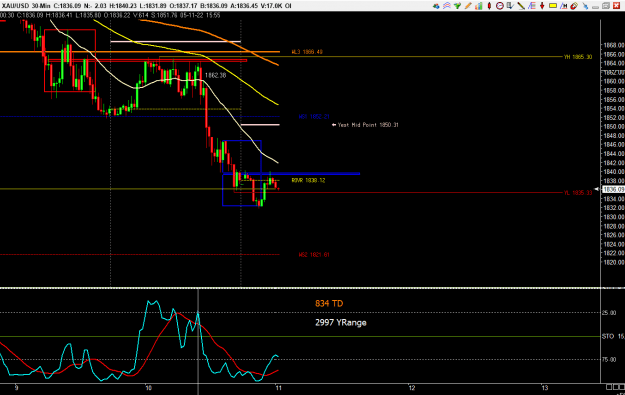Click the MS2 1821.61 level label

click(x=314, y=254)
